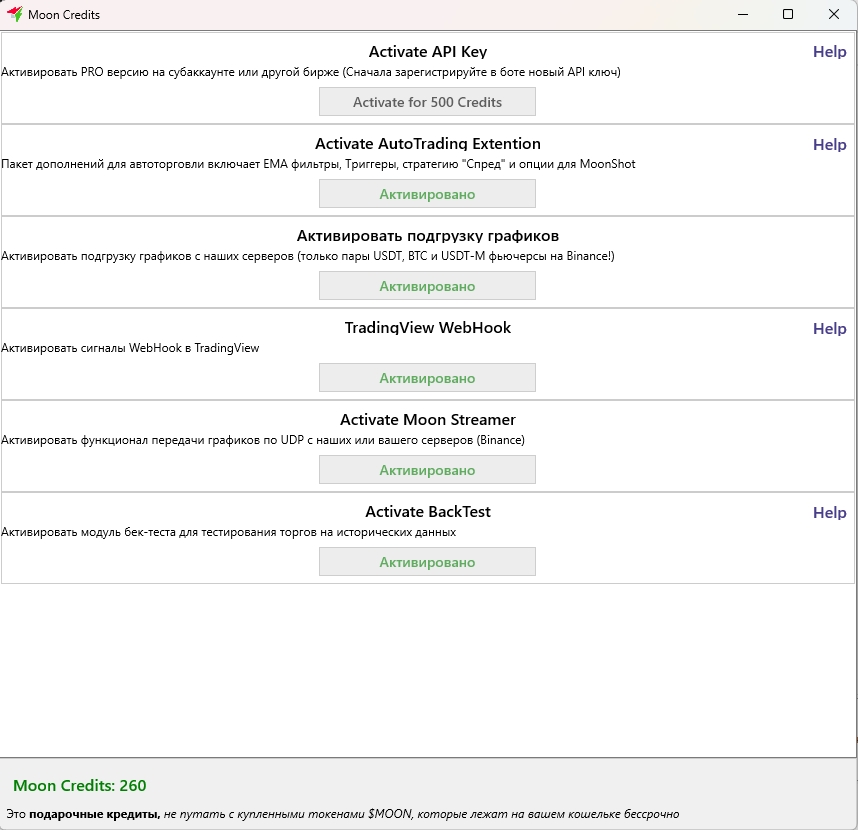Image resolution: width=858 pixels, height=830 pixels.
Task: Select the Activate Moon Streamer heading
Action: (x=427, y=420)
